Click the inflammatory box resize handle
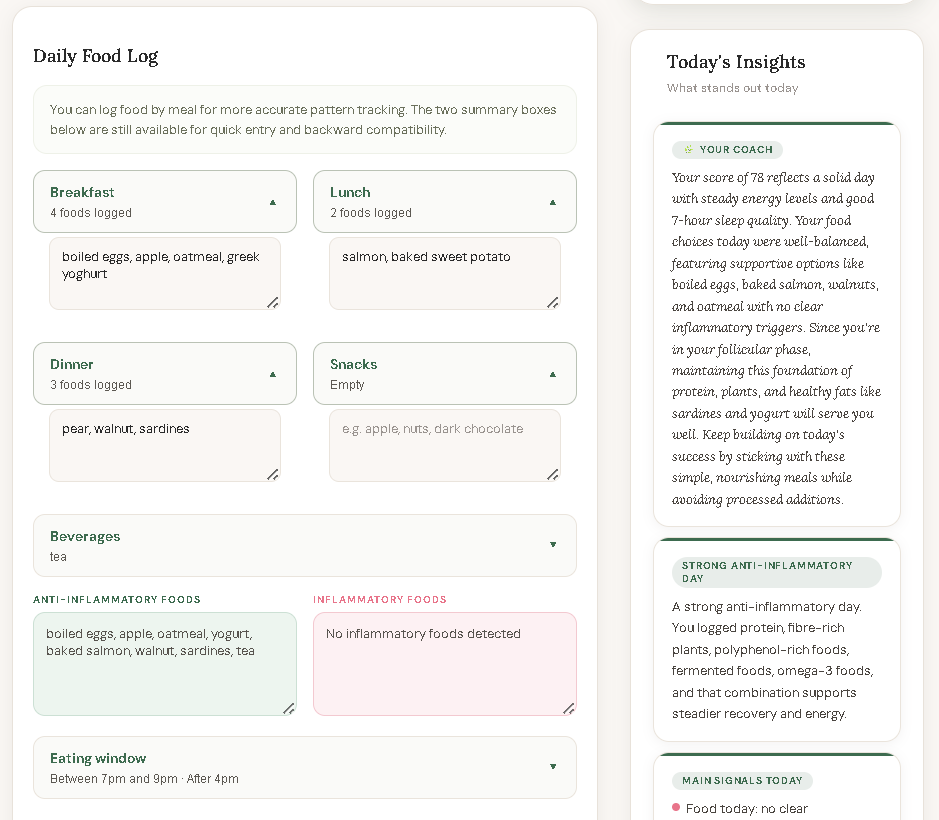Screen dimensions: 939x820 [568, 708]
